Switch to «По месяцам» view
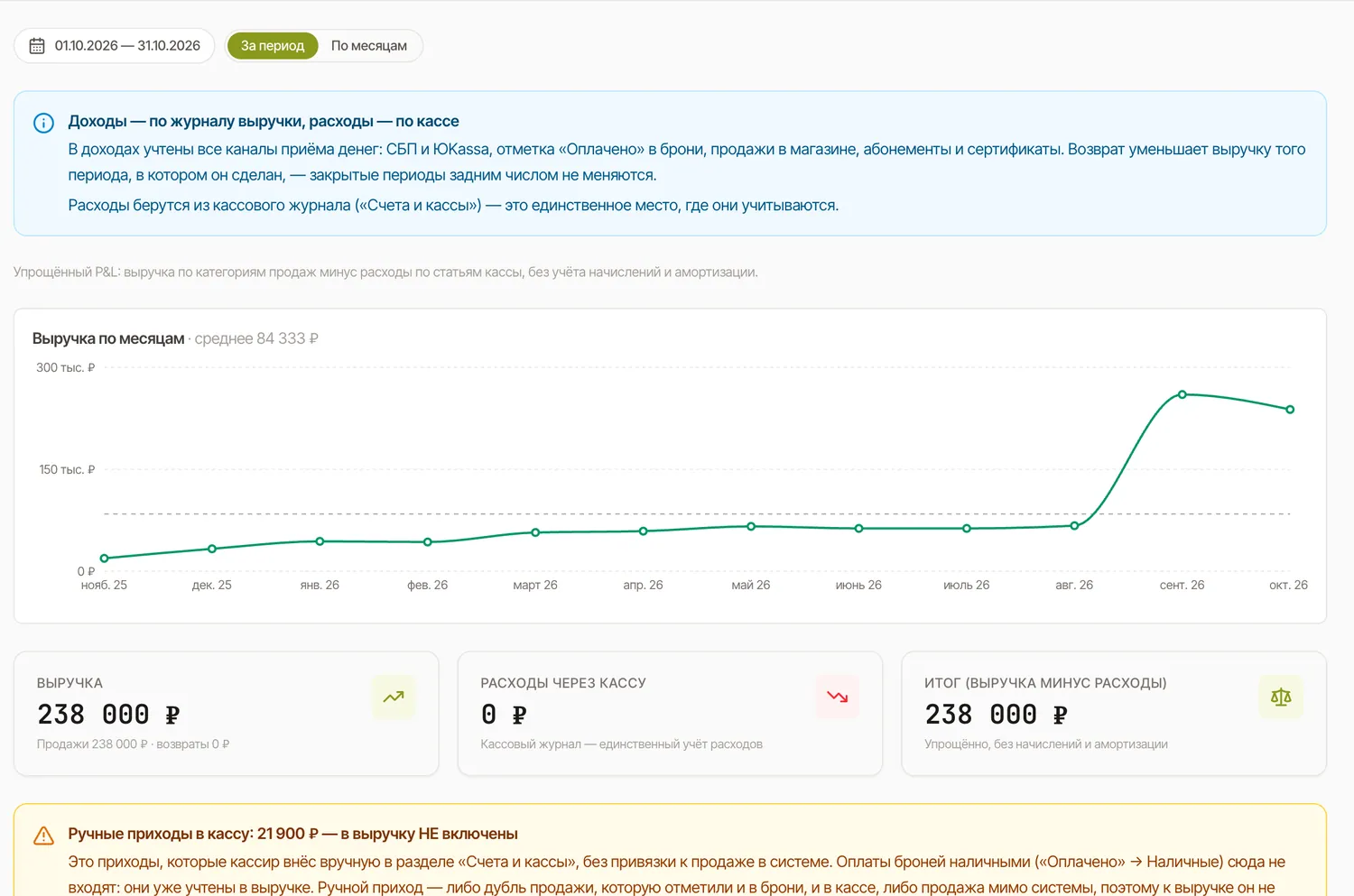The image size is (1354, 896). tap(368, 46)
